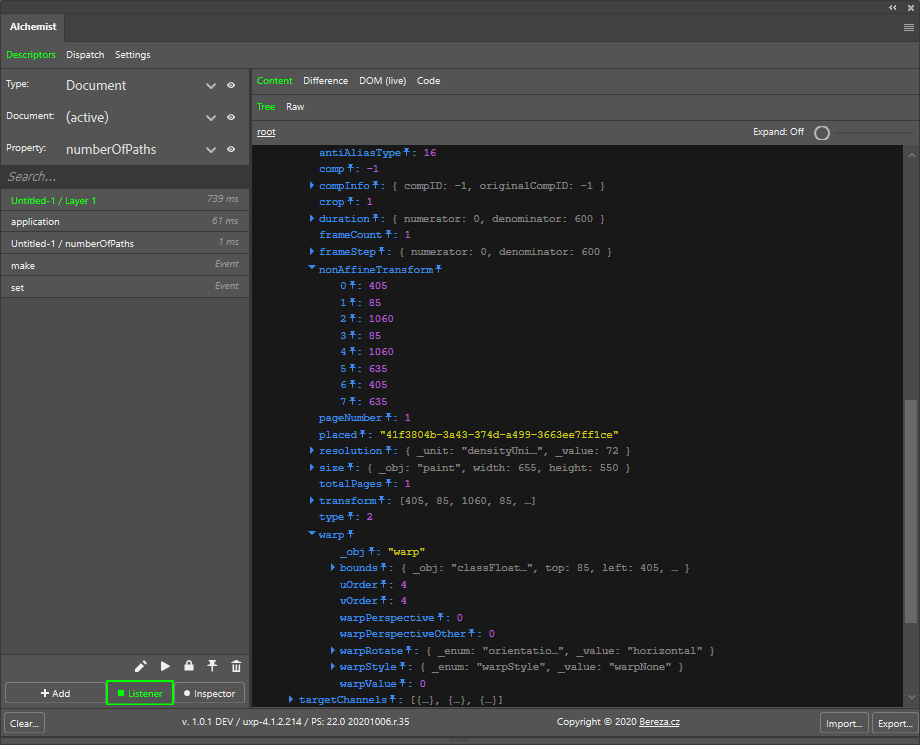Open the Difference tab
Image resolution: width=920 pixels, height=745 pixels.
point(327,80)
